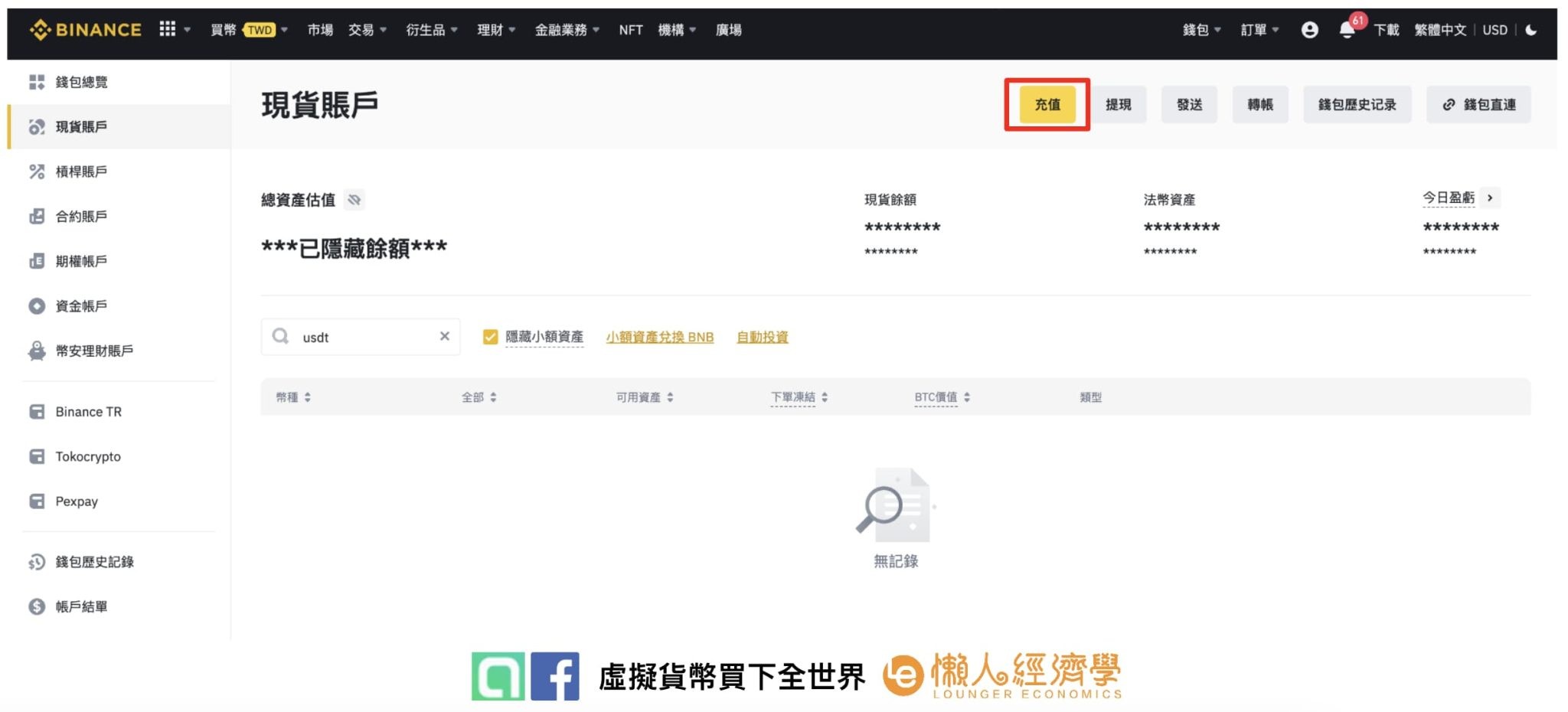Click the Binance logo in header
The height and width of the screenshot is (712, 1568).
tap(85, 30)
